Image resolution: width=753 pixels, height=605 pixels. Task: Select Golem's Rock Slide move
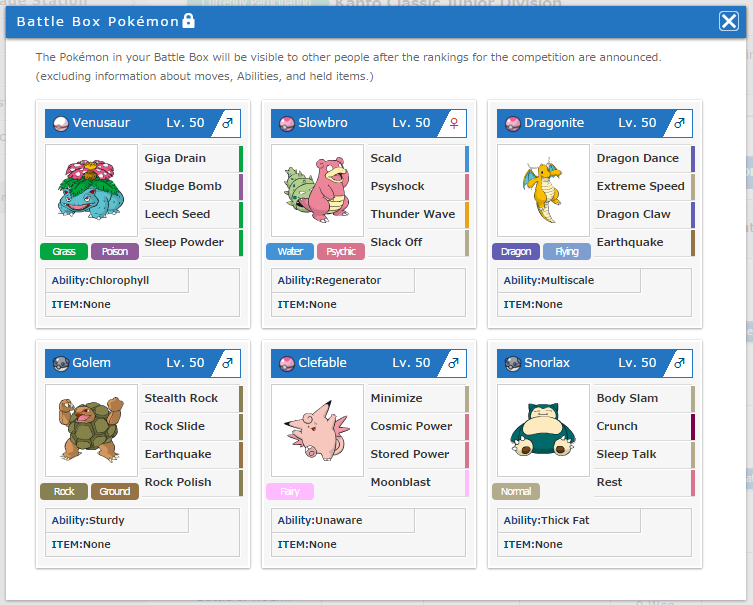coord(192,426)
